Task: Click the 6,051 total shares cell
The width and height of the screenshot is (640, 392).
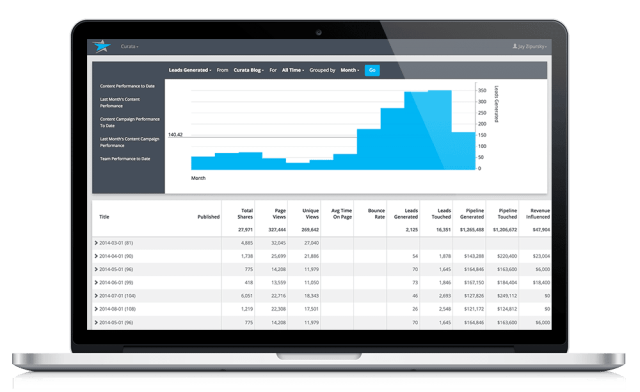Action: tap(247, 296)
